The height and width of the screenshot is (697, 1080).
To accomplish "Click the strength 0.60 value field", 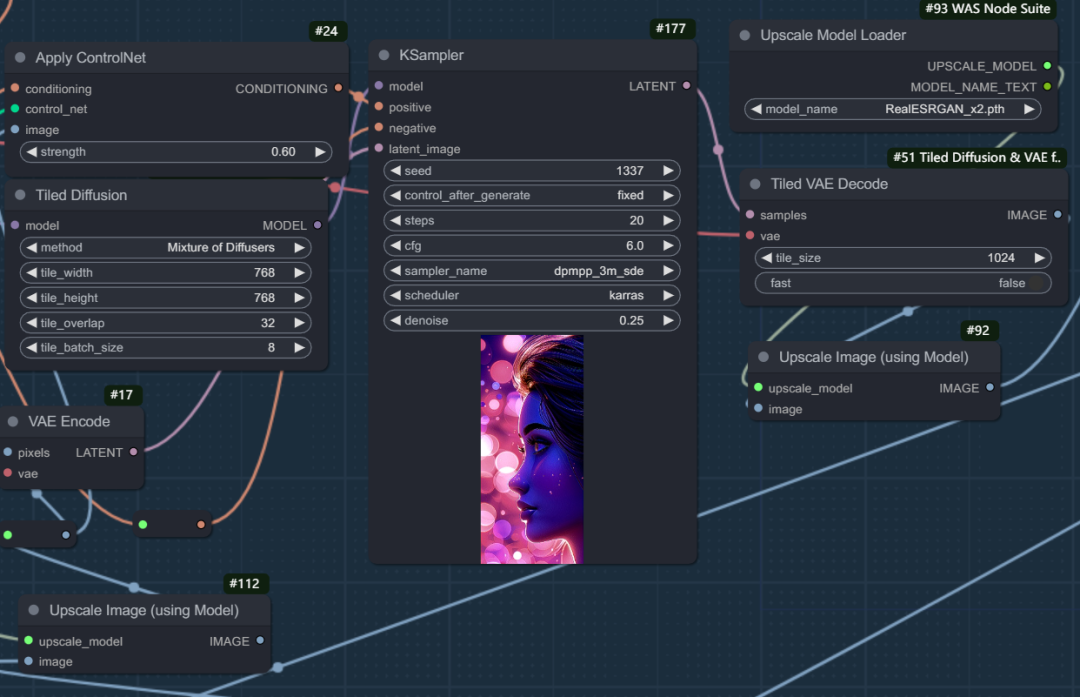I will click(x=176, y=152).
